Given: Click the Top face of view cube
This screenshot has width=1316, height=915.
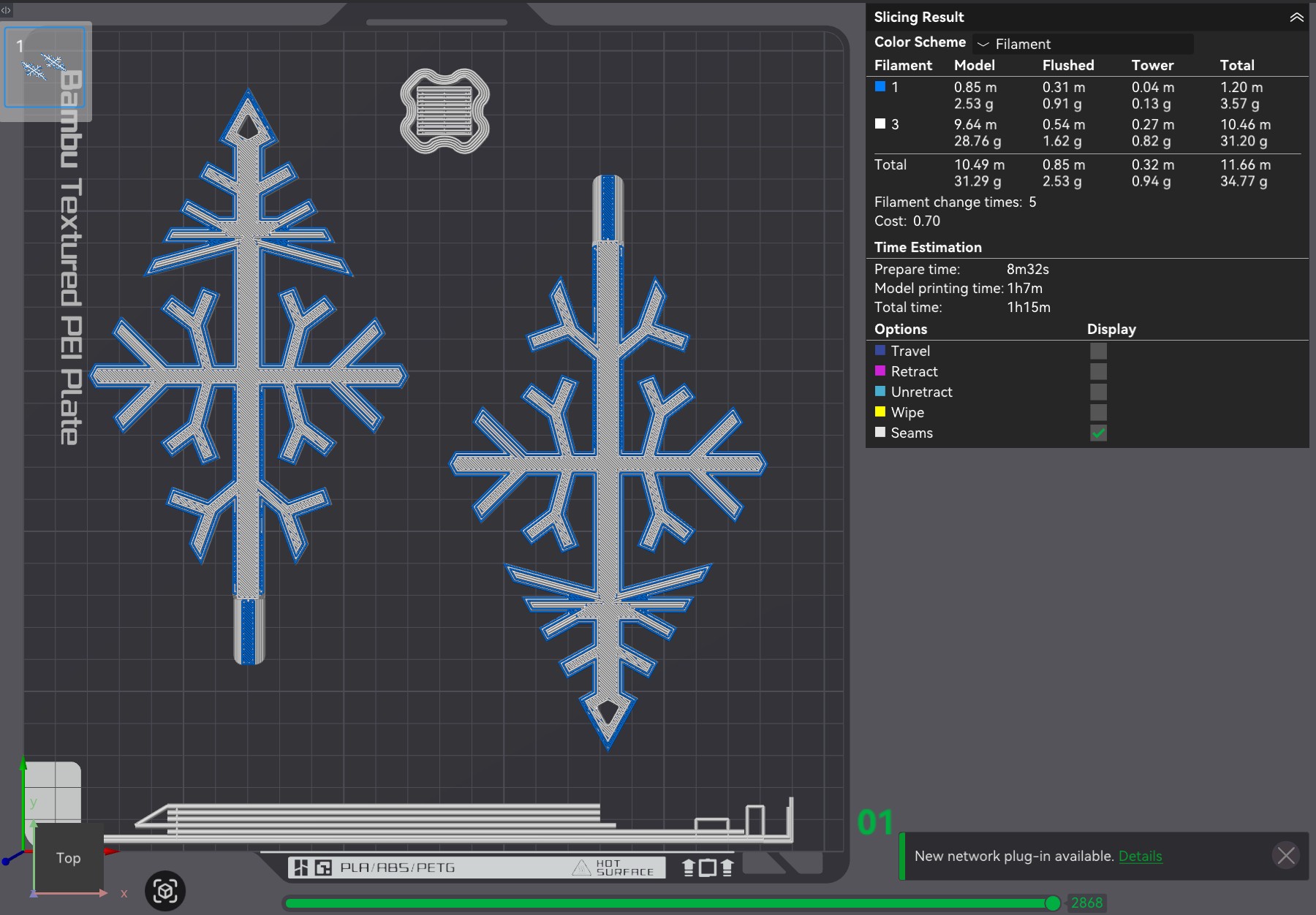Looking at the screenshot, I should [x=69, y=858].
